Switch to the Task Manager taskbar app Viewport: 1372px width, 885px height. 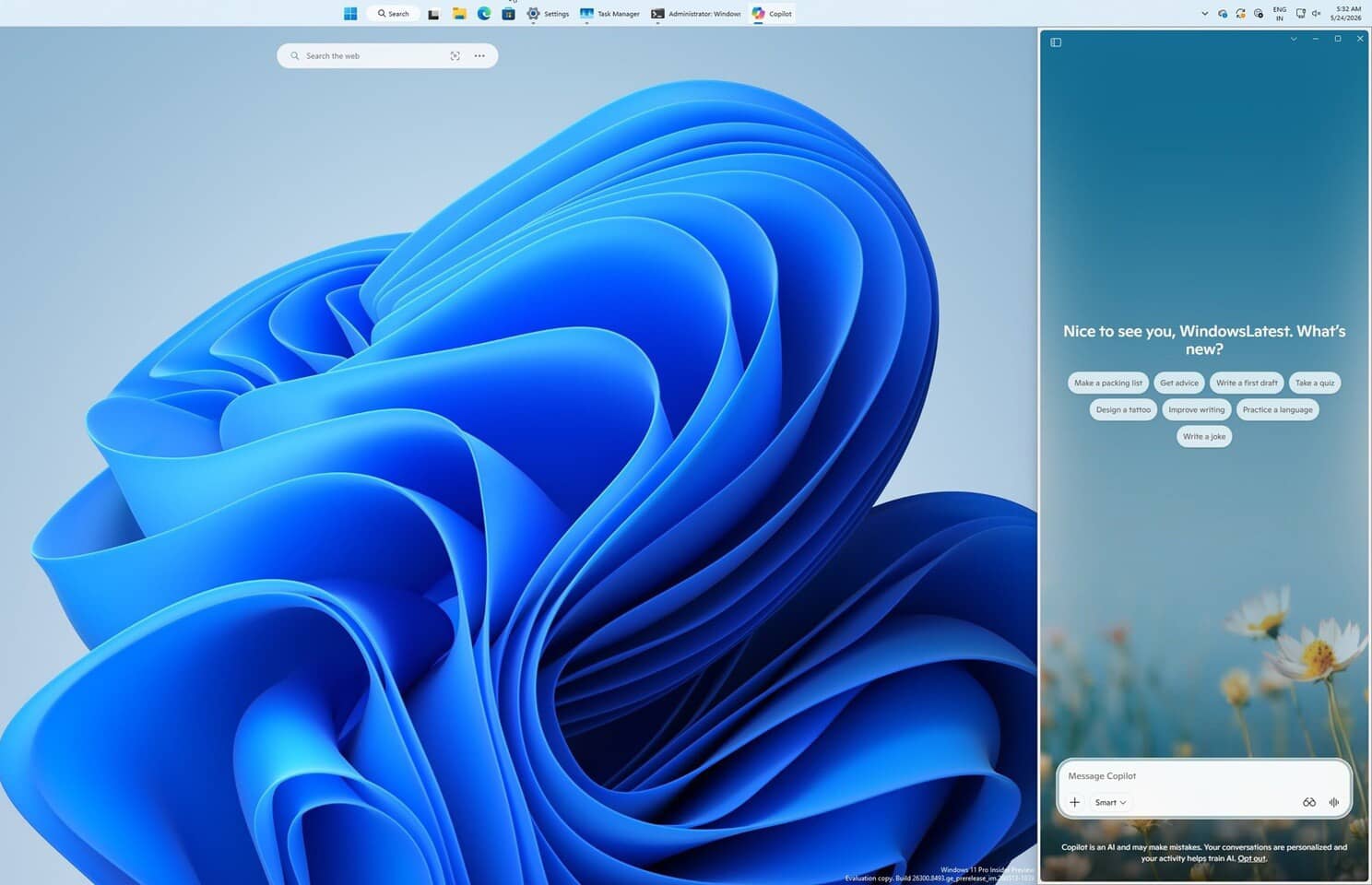point(609,14)
